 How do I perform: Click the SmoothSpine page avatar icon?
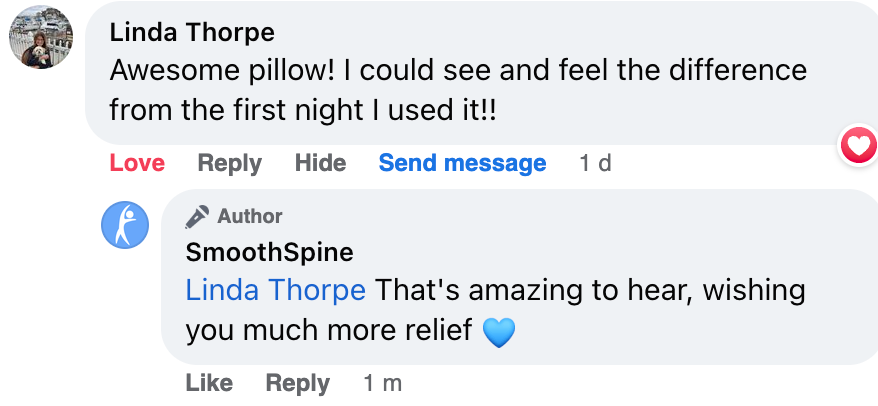tap(125, 225)
